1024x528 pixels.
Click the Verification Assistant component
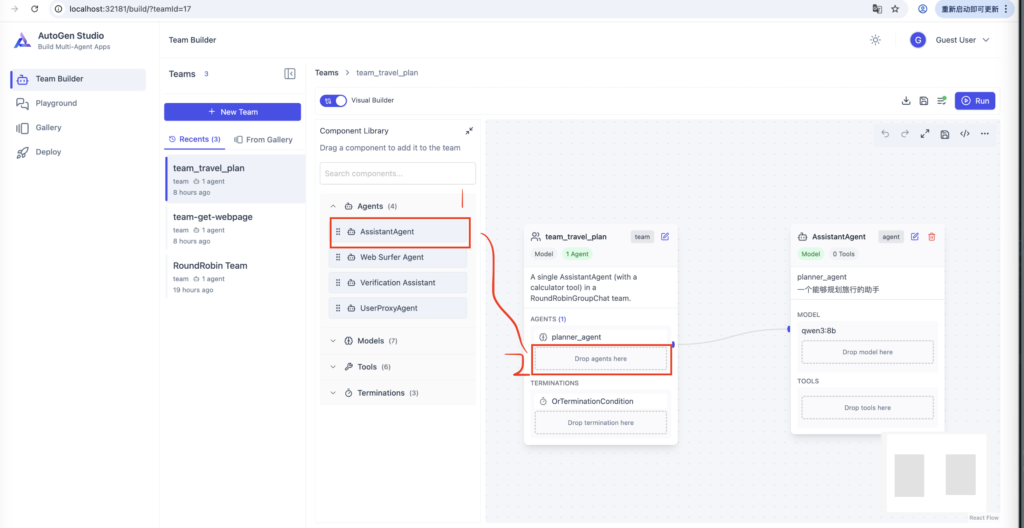point(398,283)
